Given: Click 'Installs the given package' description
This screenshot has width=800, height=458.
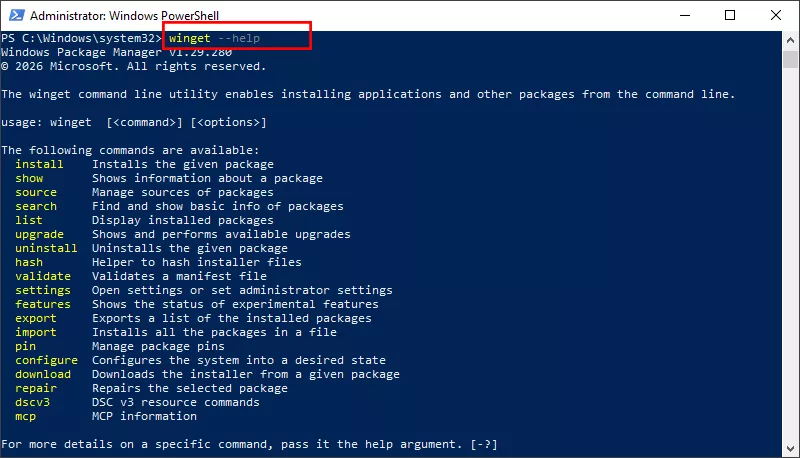Looking at the screenshot, I should (183, 164).
